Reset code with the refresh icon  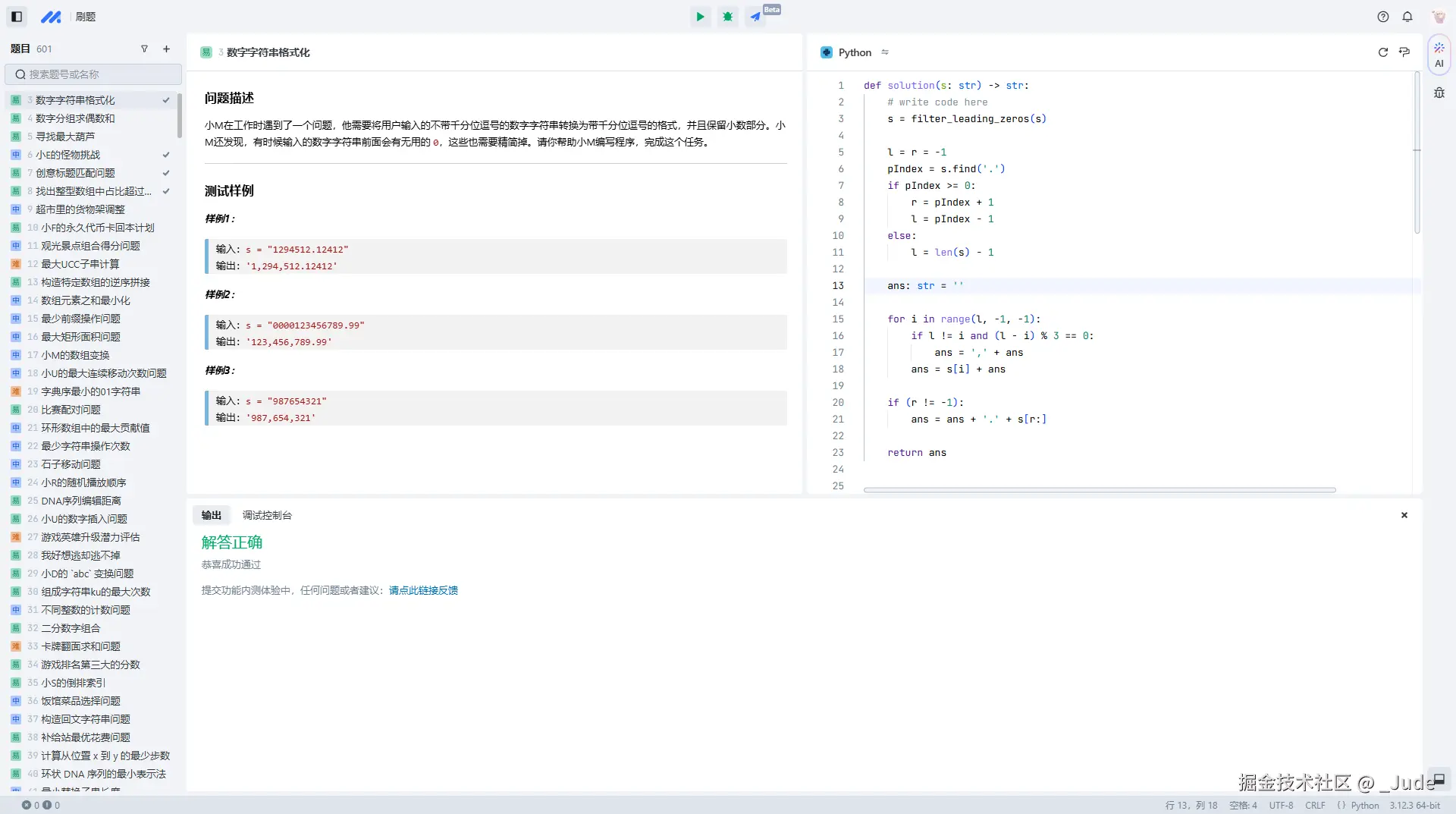tap(1382, 52)
